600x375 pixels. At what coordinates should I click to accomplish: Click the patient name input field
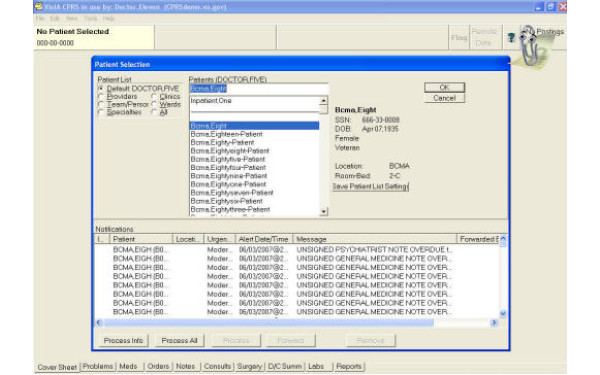(x=259, y=89)
